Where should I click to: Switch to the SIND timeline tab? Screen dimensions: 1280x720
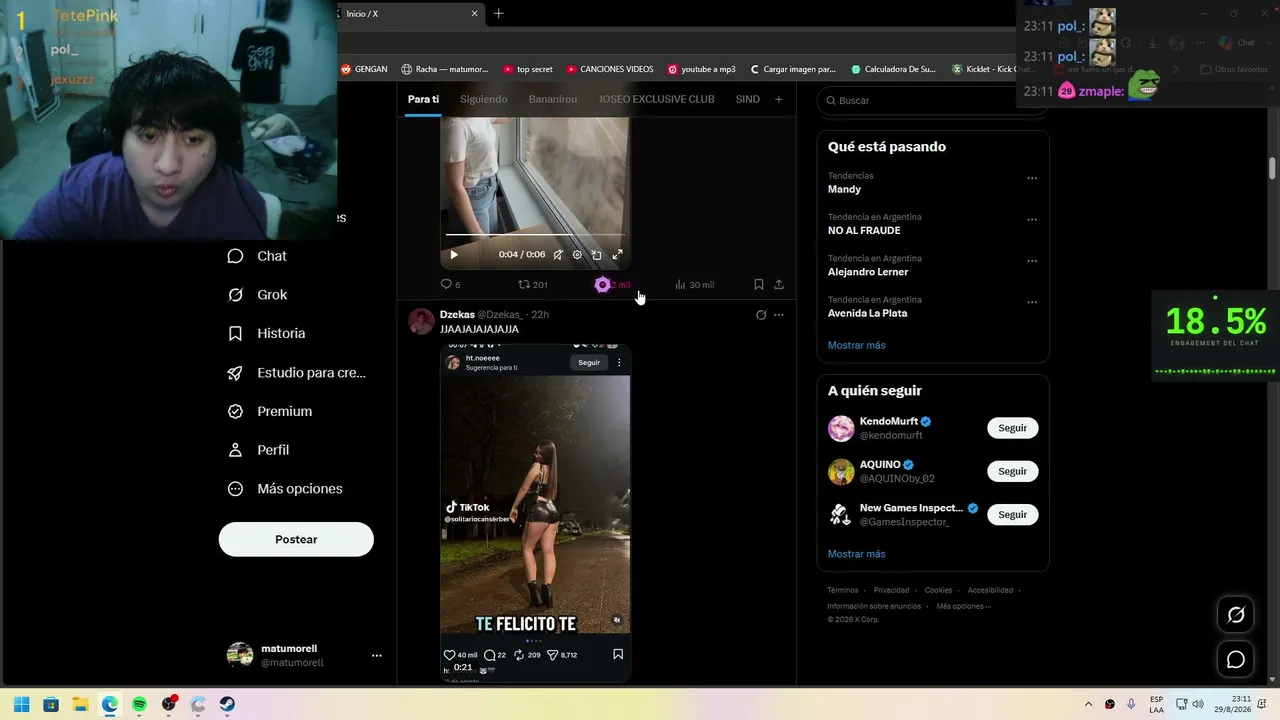click(x=747, y=99)
